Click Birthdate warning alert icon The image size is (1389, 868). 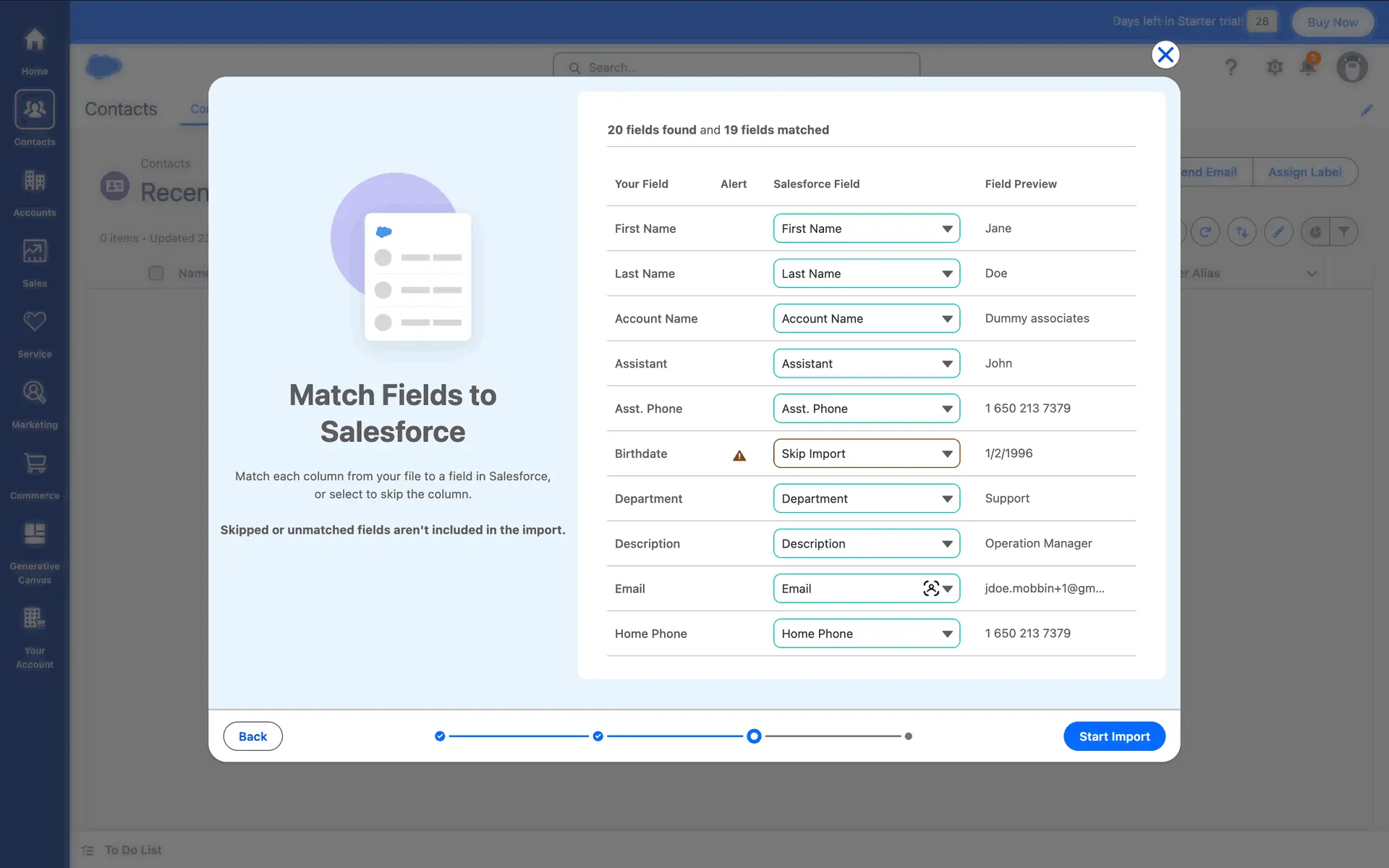click(x=739, y=455)
